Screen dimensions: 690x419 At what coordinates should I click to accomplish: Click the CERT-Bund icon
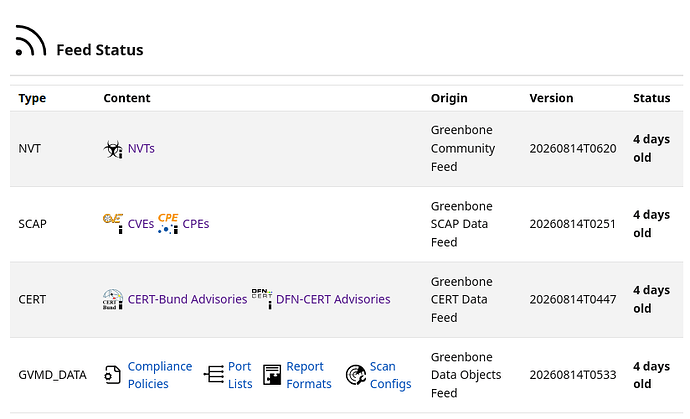[x=113, y=299]
